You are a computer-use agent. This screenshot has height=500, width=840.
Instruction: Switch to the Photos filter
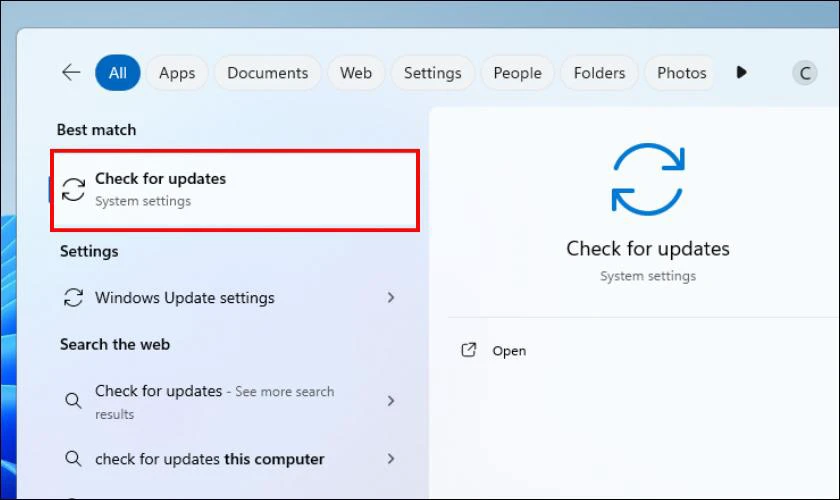[x=681, y=73]
